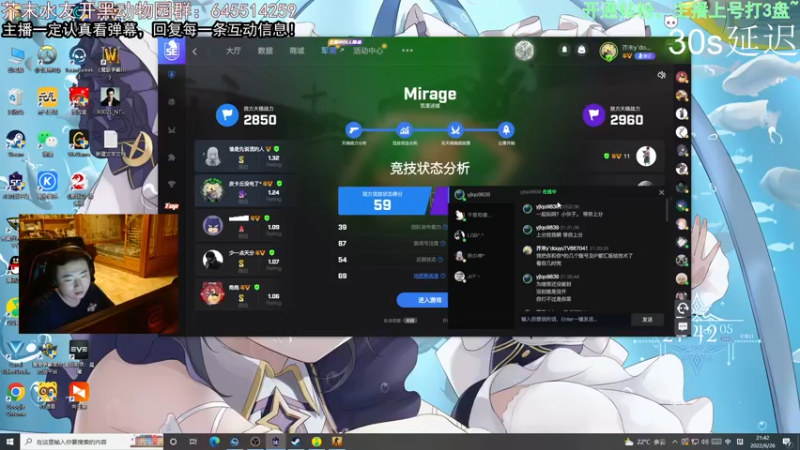Open the headset customer support icon
Image resolution: width=800 pixels, height=450 pixels.
tap(682, 308)
